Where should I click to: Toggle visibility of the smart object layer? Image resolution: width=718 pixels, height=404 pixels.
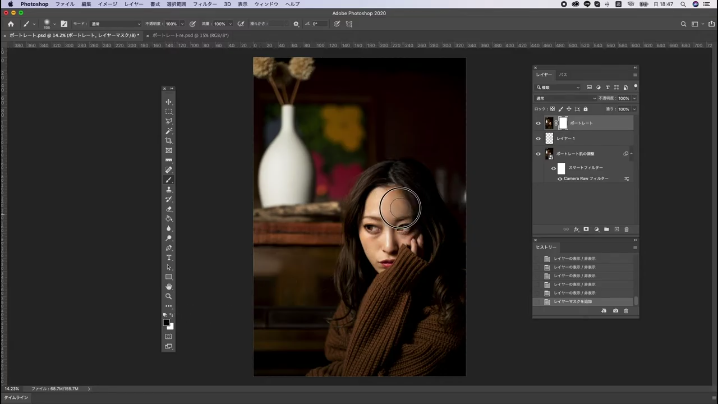pyautogui.click(x=538, y=154)
